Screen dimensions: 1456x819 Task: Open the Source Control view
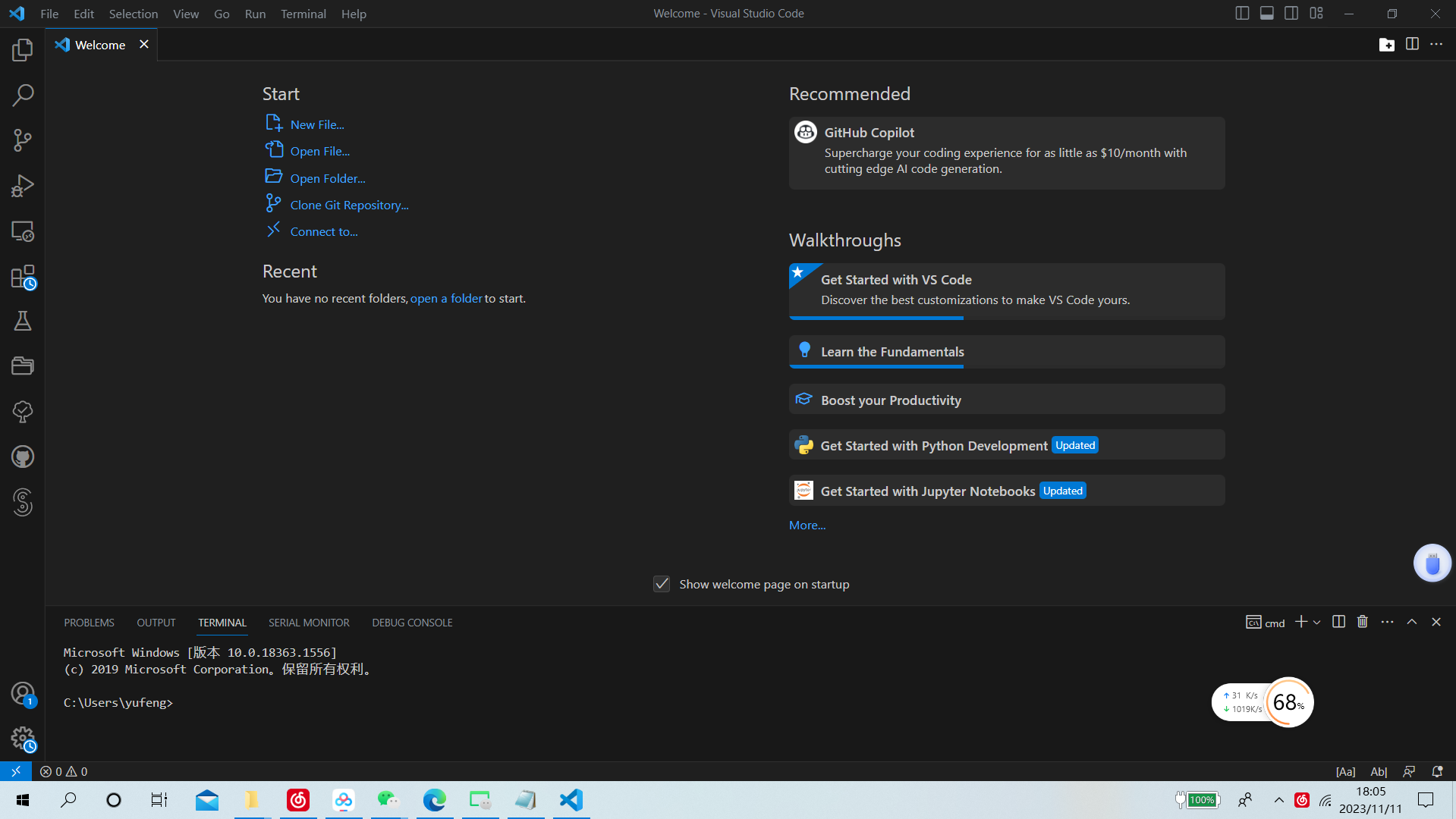(x=23, y=140)
